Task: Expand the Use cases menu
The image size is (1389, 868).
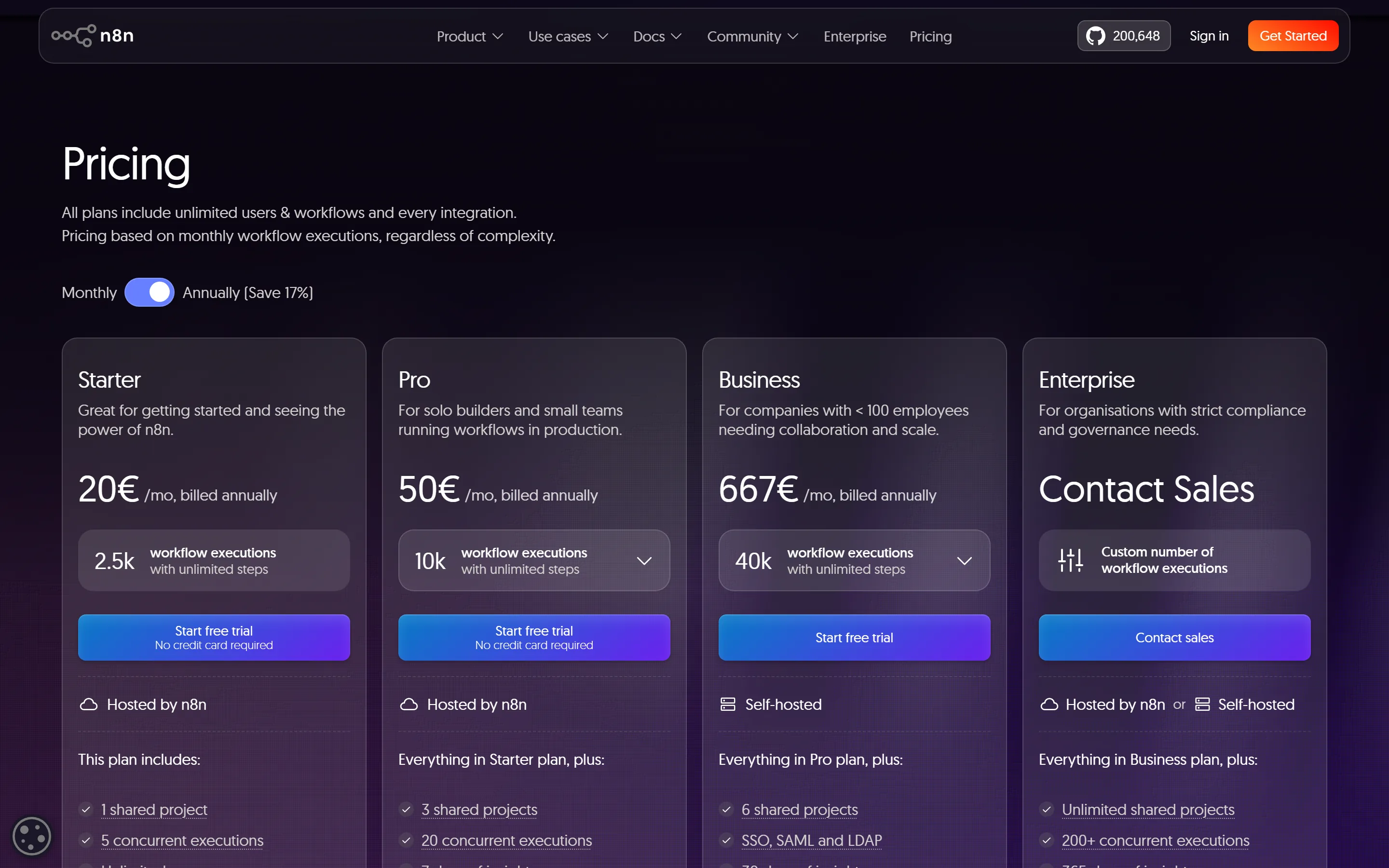Action: [x=568, y=37]
